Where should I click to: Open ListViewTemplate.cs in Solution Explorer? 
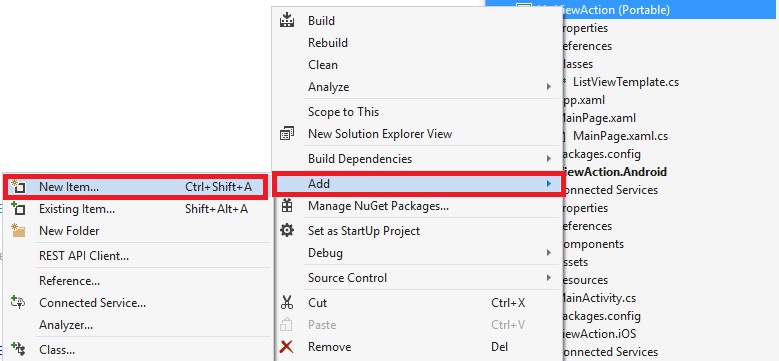tap(625, 82)
